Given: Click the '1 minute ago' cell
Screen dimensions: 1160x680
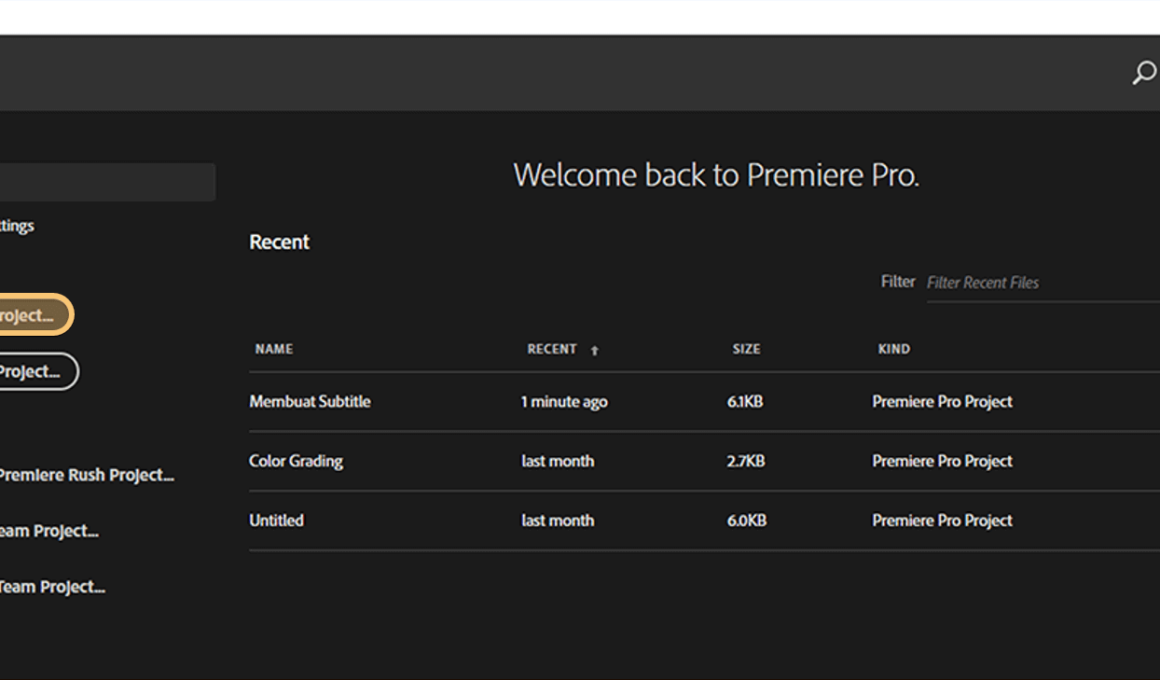Looking at the screenshot, I should pyautogui.click(x=564, y=402).
